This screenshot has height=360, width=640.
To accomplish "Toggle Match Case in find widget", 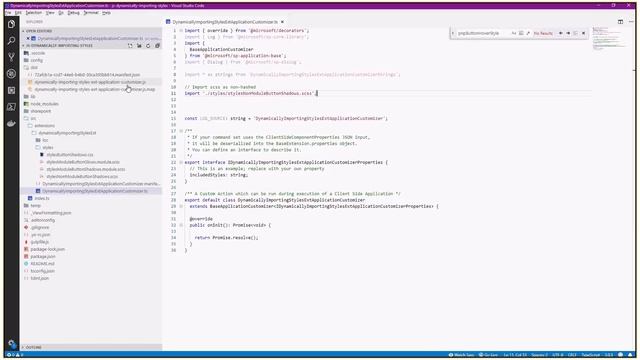I will pos(514,33).
